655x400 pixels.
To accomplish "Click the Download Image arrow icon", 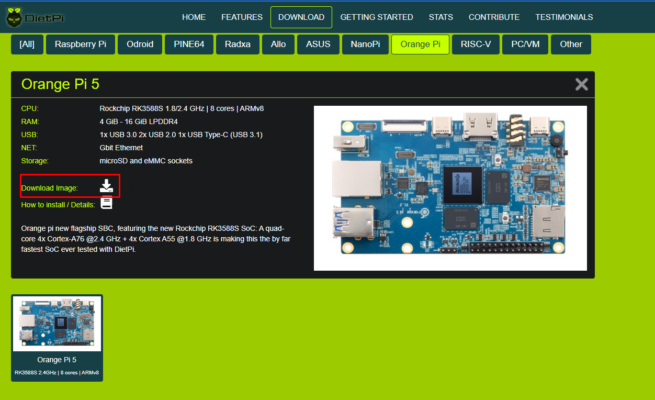I will tap(107, 186).
